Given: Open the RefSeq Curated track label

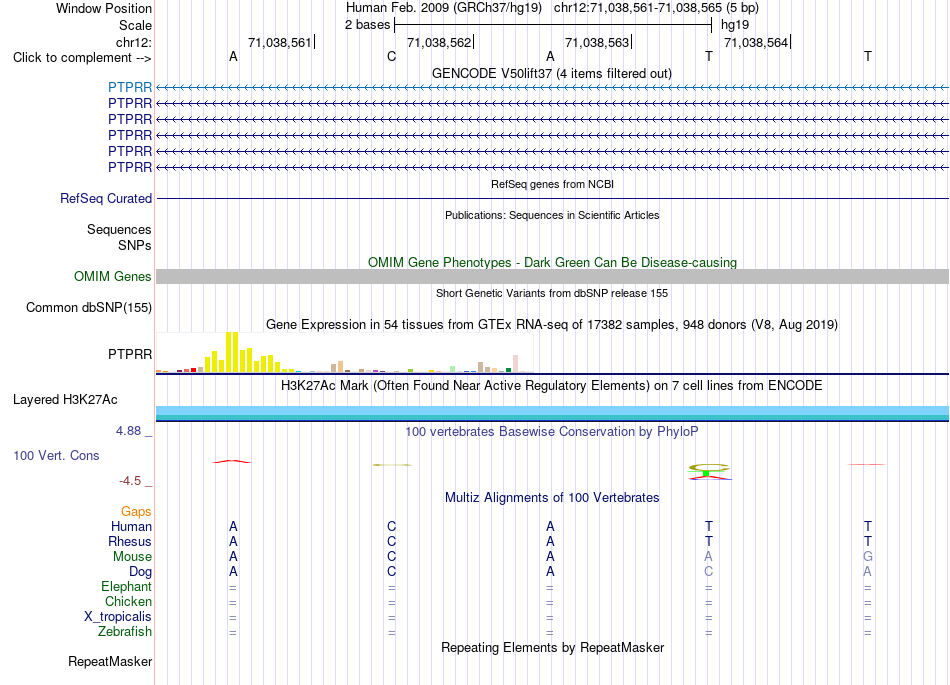Looking at the screenshot, I should point(106,198).
